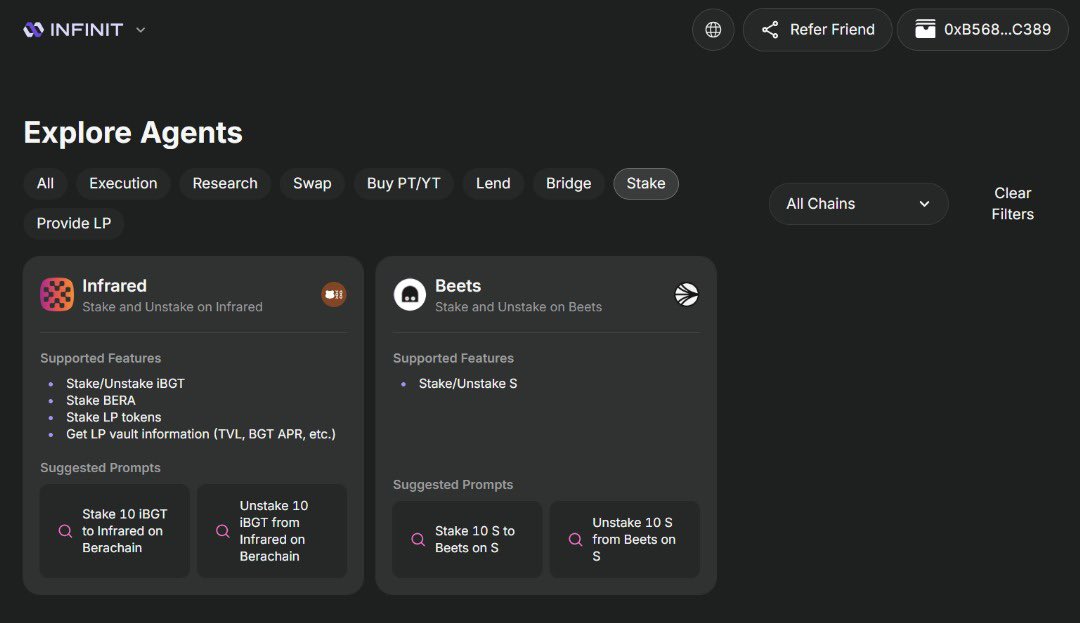Select the Research filter tab
1080x623 pixels.
225,184
